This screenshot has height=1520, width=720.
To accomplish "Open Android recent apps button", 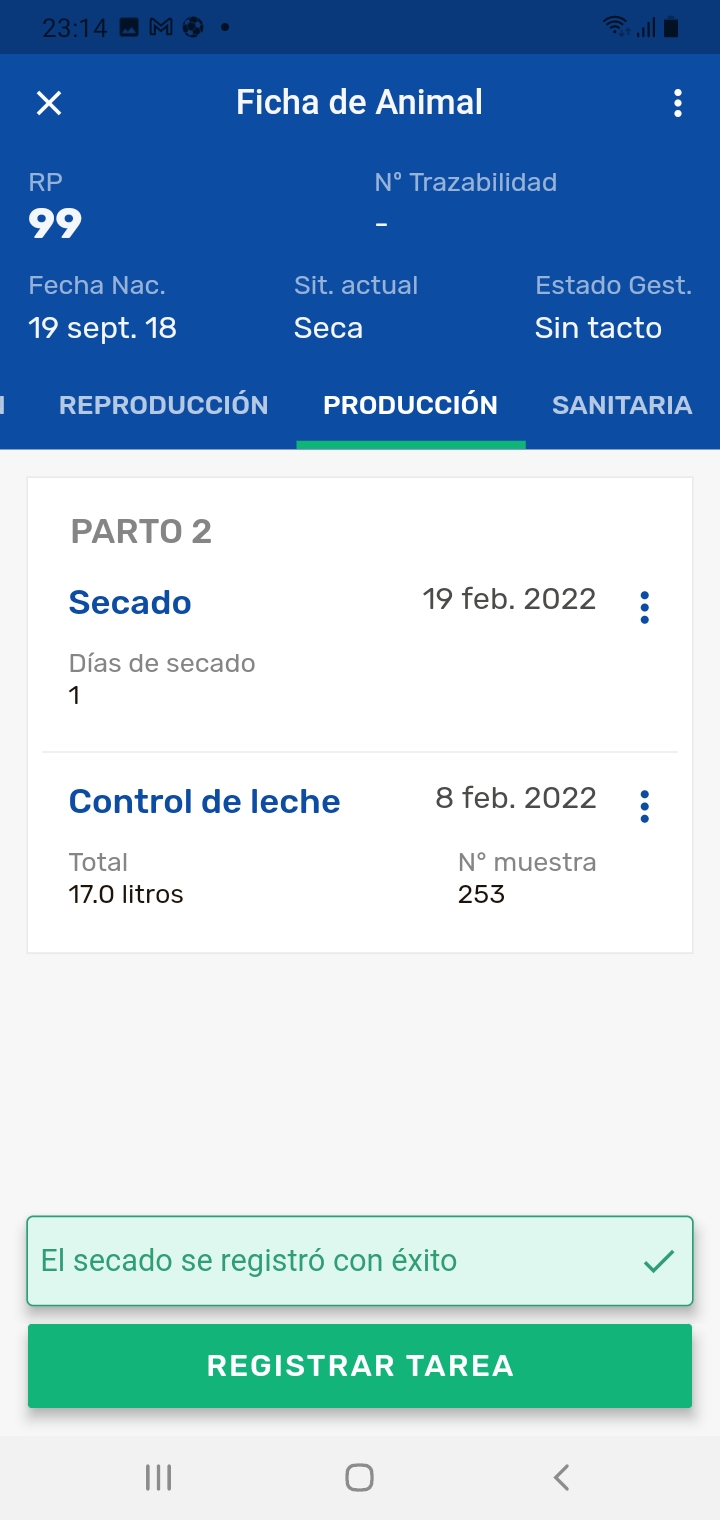I will click(159, 1477).
